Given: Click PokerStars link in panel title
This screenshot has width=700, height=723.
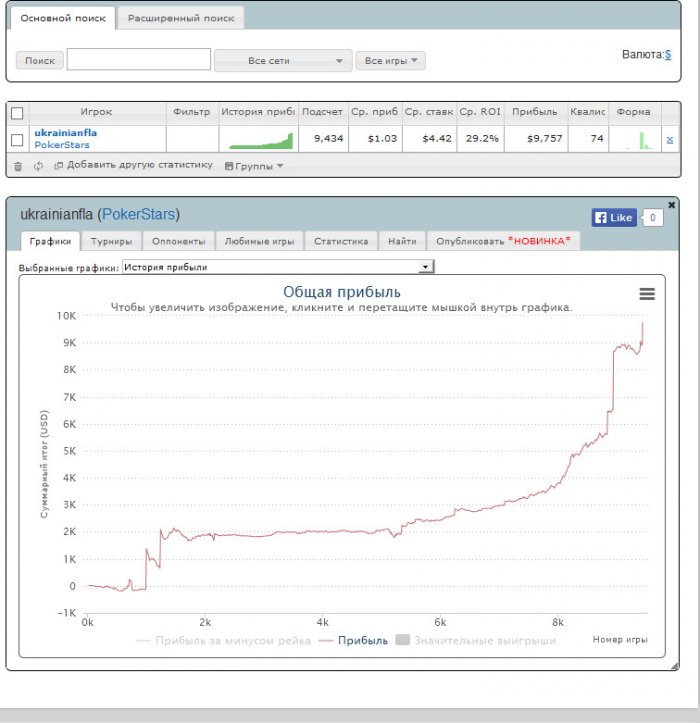Looking at the screenshot, I should [x=138, y=214].
